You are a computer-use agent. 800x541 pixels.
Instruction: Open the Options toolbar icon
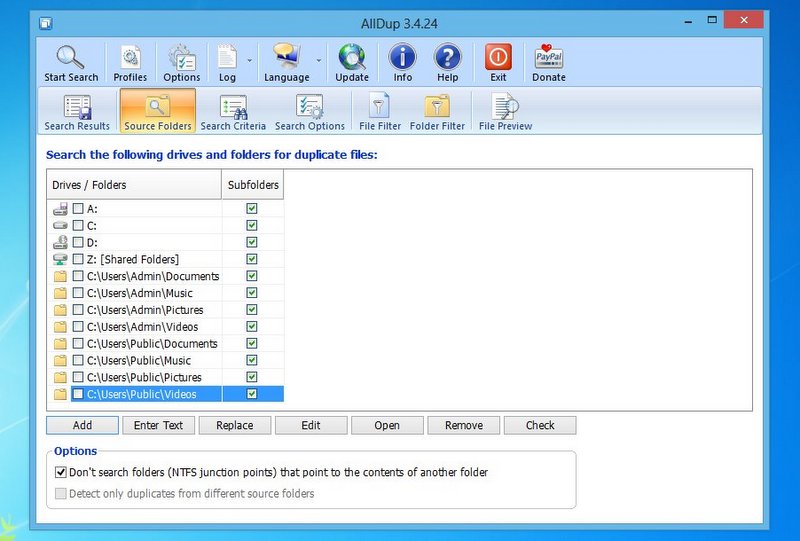(x=182, y=57)
